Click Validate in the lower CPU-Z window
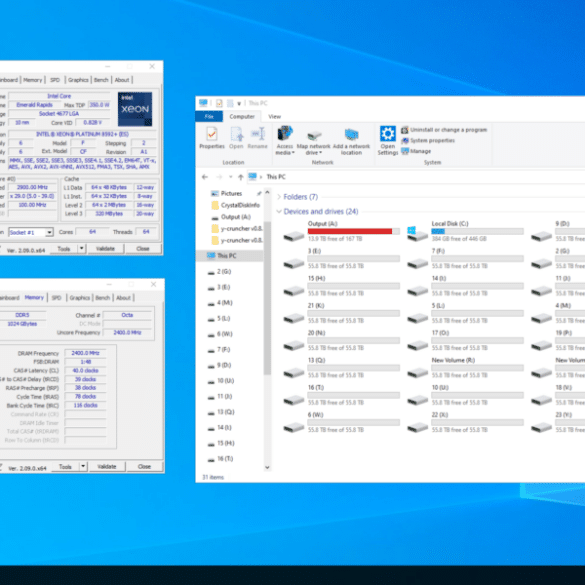Image resolution: width=585 pixels, height=585 pixels. click(107, 466)
